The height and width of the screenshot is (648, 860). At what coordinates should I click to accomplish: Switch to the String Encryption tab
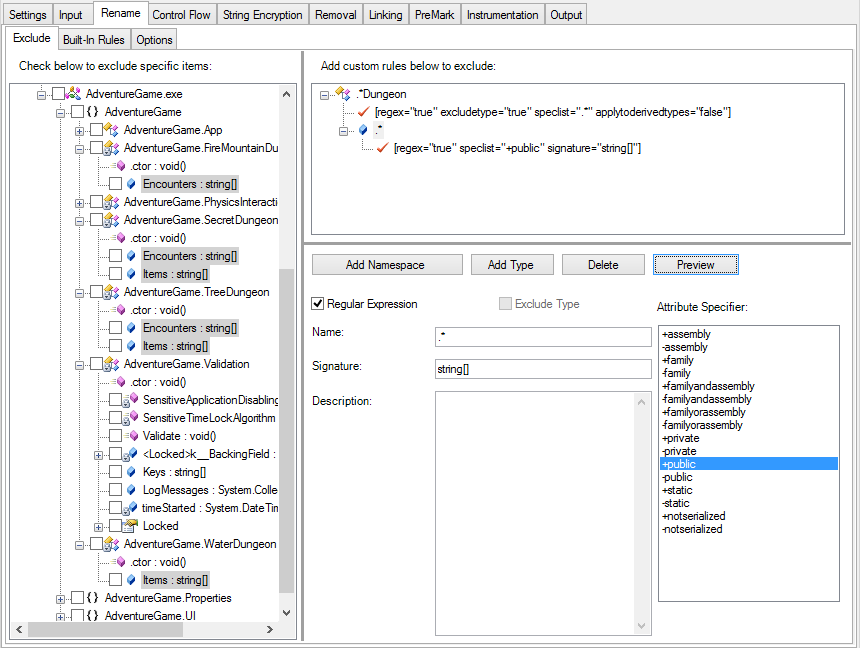pyautogui.click(x=262, y=14)
